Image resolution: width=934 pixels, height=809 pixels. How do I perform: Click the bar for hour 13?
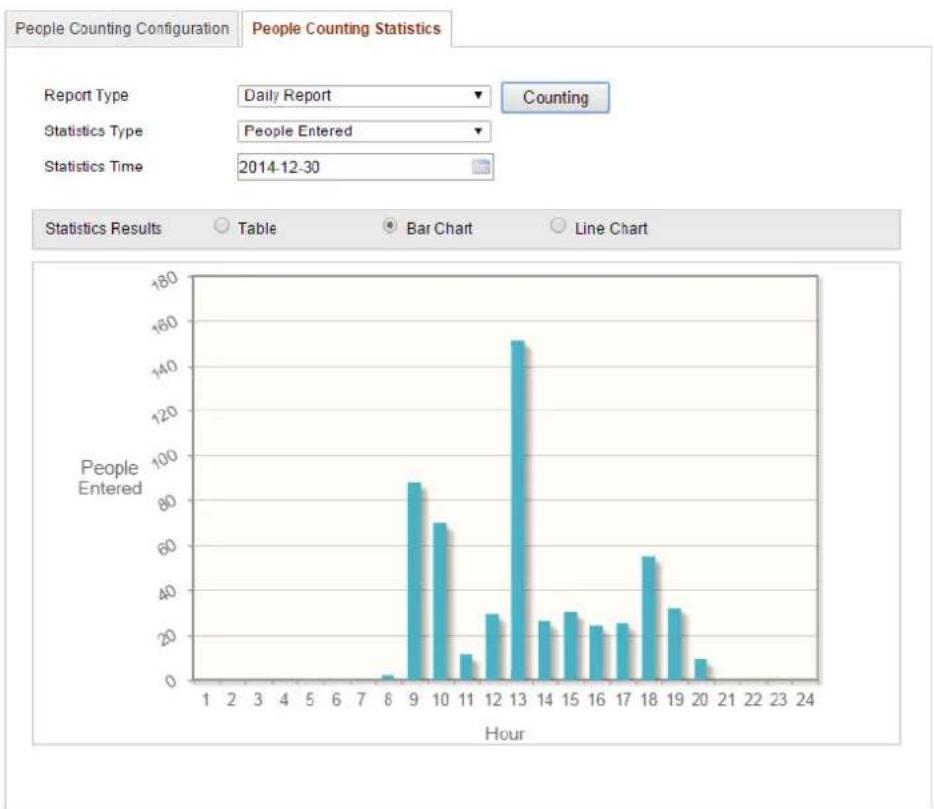518,510
